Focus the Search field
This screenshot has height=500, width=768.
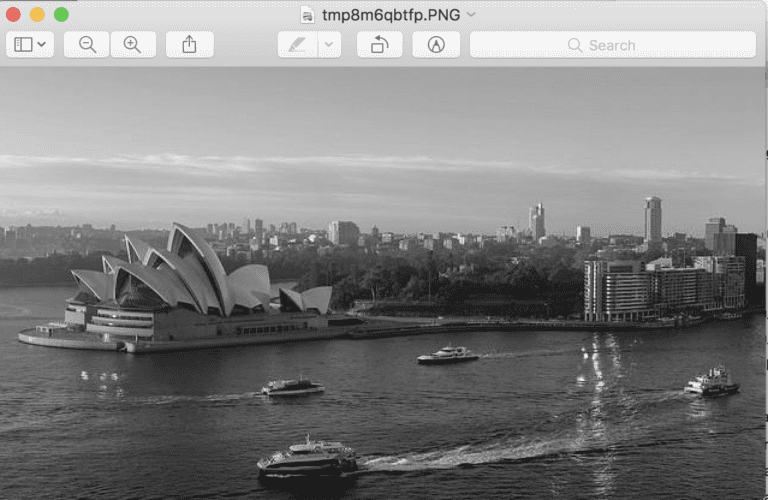(613, 45)
